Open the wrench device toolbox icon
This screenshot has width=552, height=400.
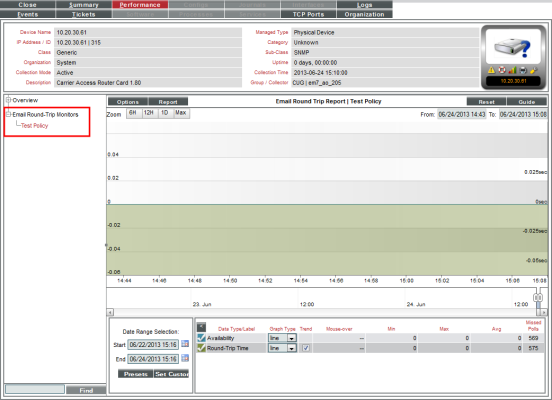tap(534, 70)
